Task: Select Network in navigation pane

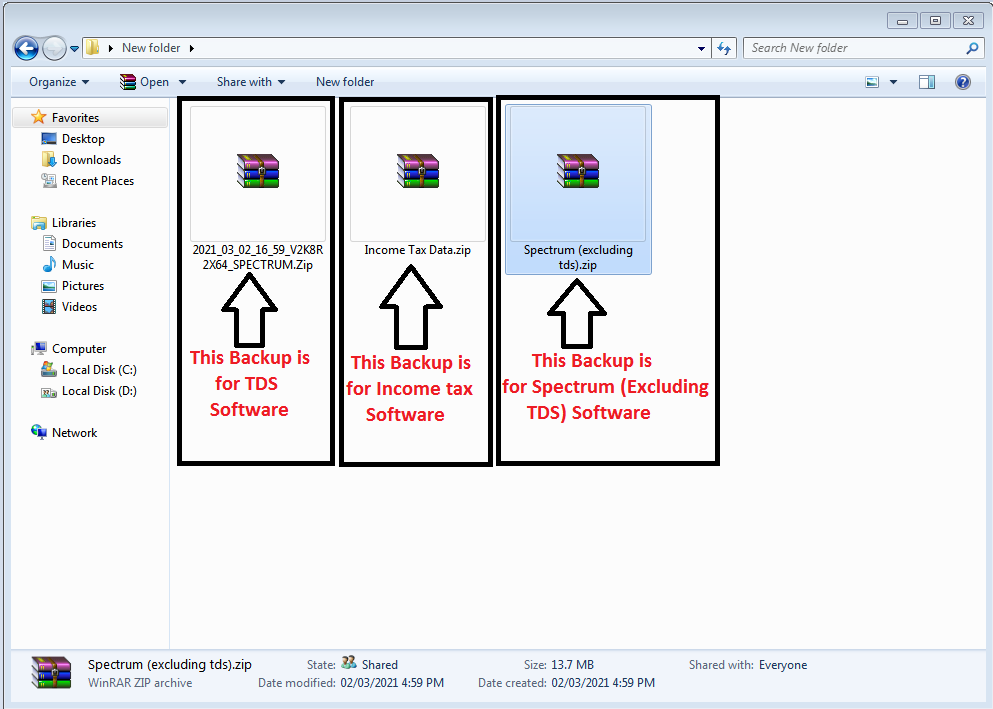Action: (74, 433)
